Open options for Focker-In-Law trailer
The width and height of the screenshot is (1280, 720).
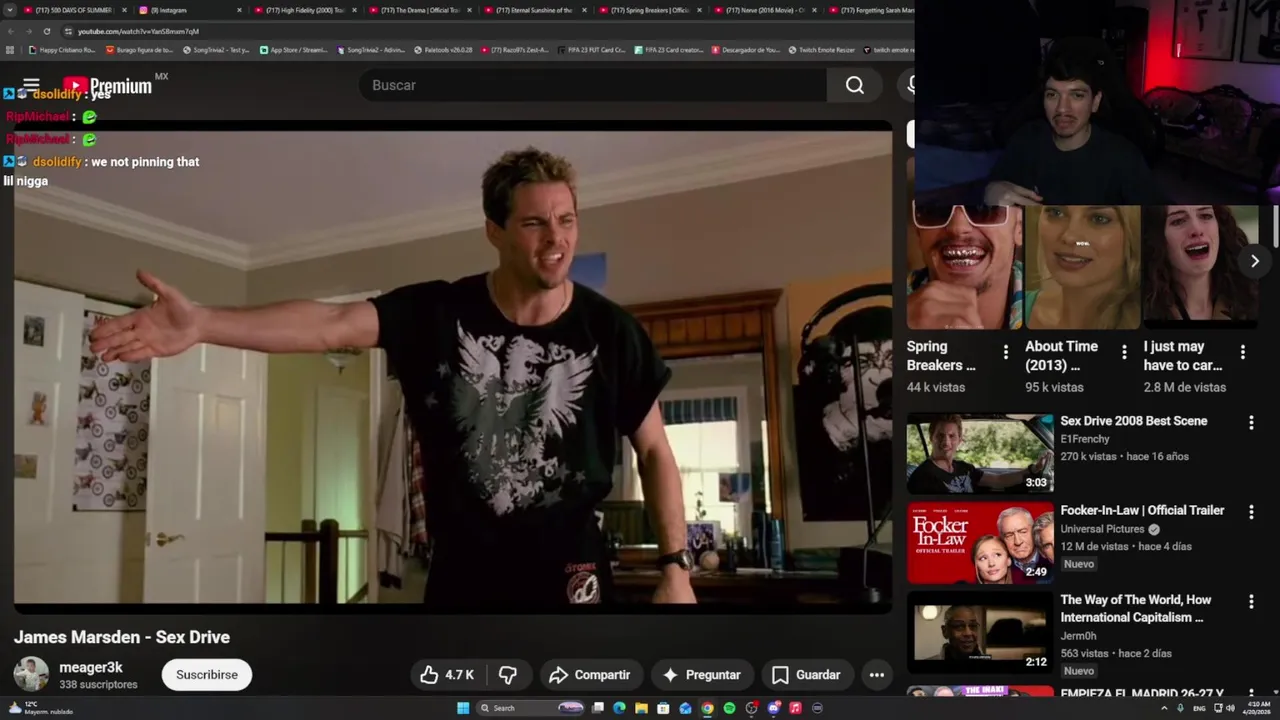click(1250, 512)
